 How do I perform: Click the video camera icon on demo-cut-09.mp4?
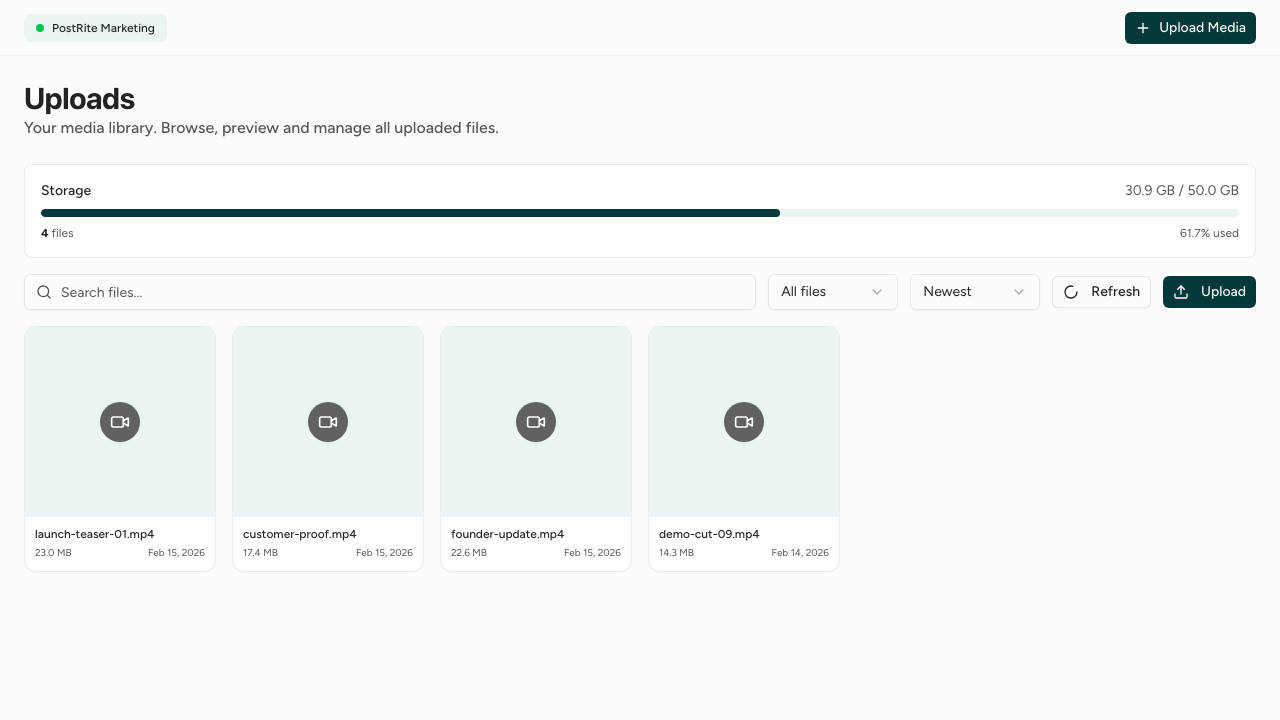(744, 421)
